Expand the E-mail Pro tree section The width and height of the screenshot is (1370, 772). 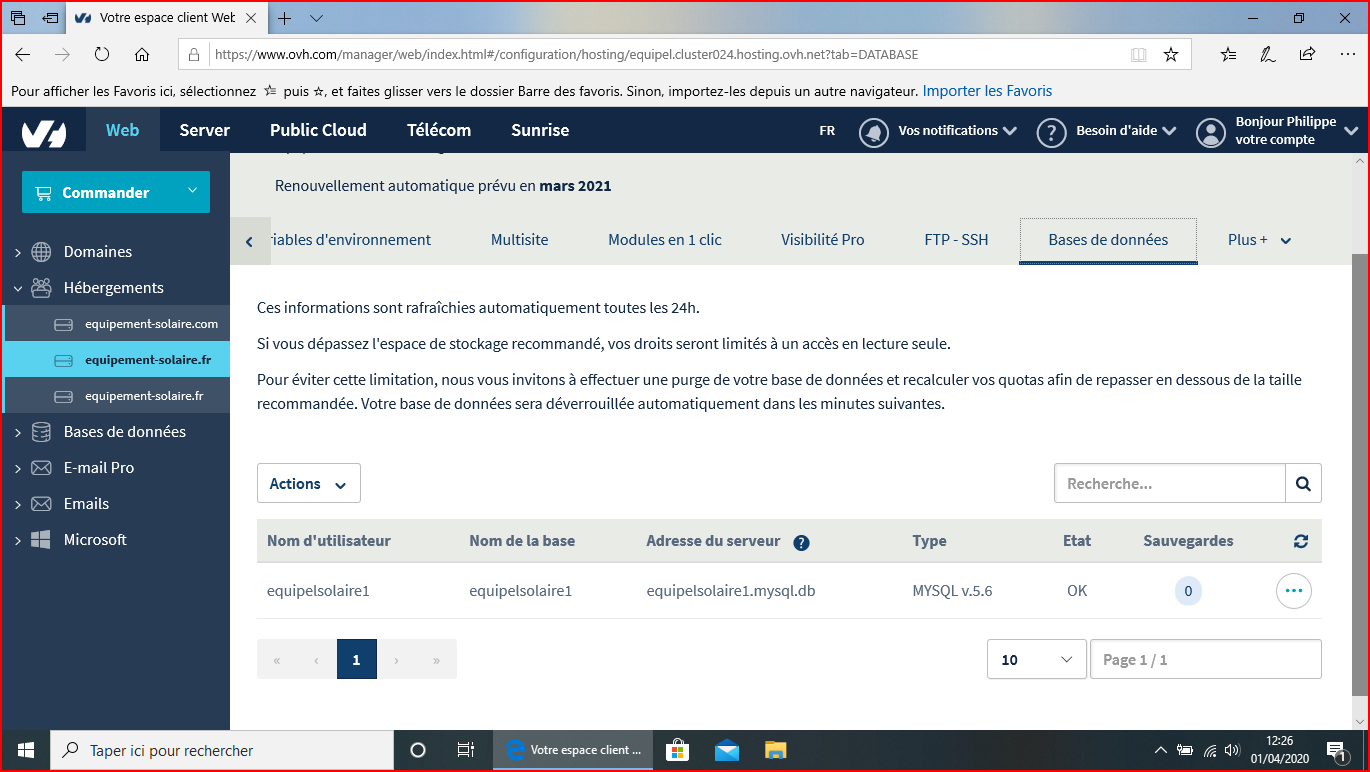click(18, 469)
